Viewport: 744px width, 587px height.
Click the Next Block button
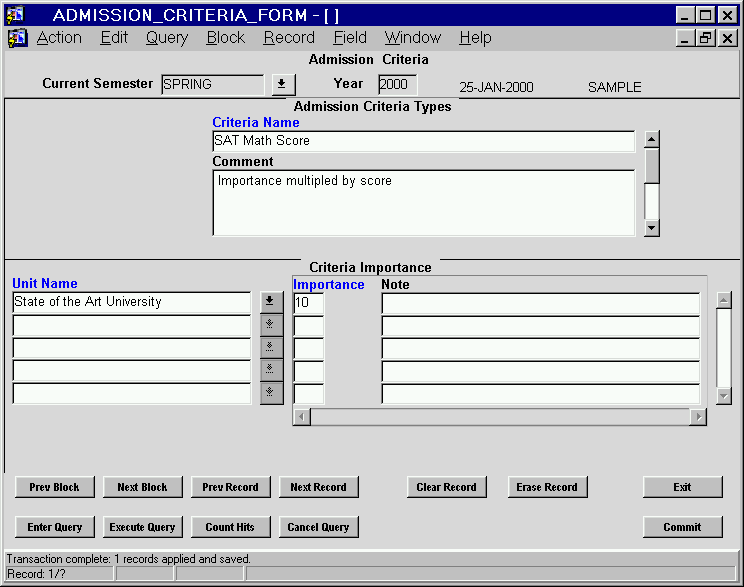pyautogui.click(x=142, y=487)
